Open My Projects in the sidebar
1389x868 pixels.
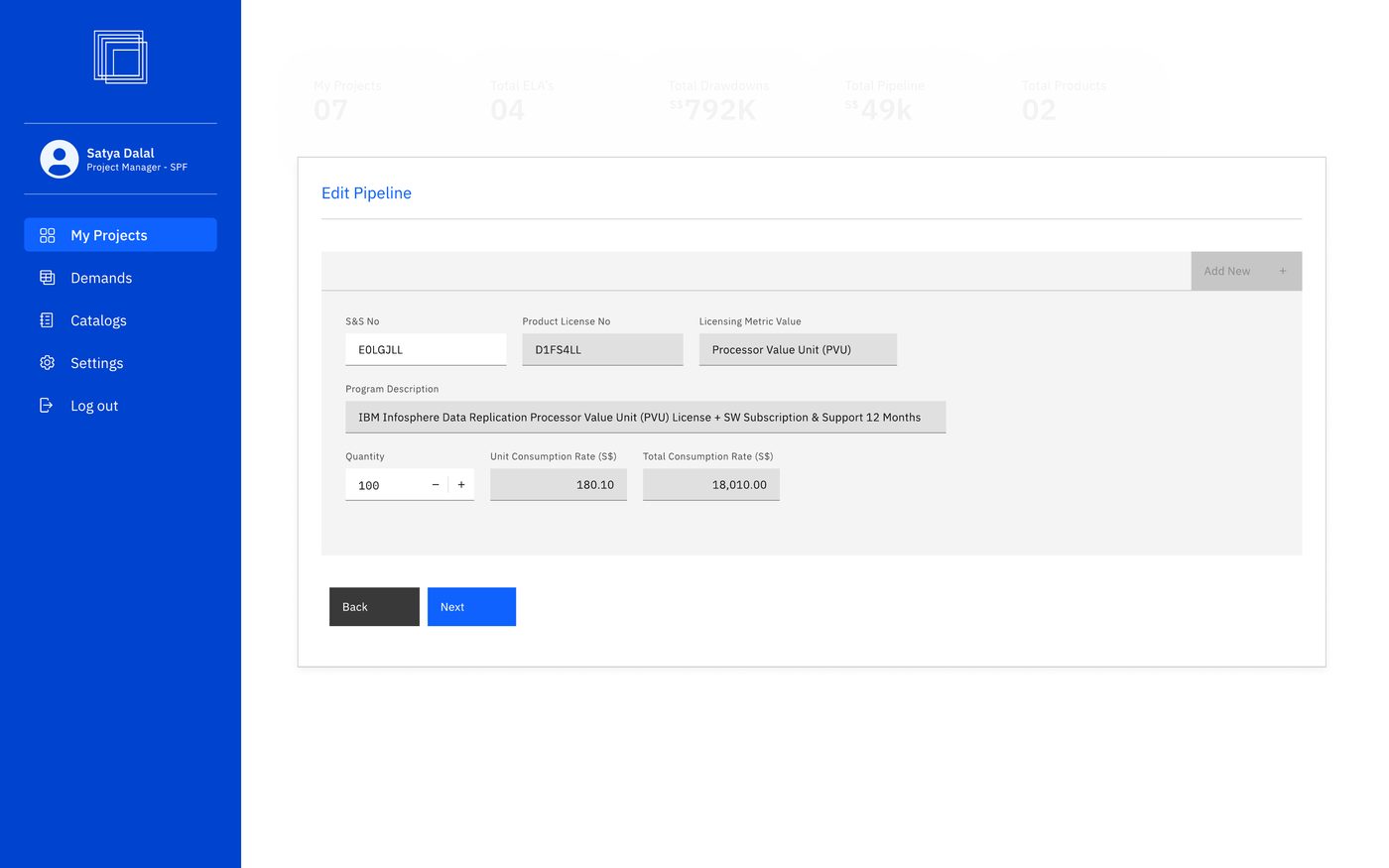(120, 235)
